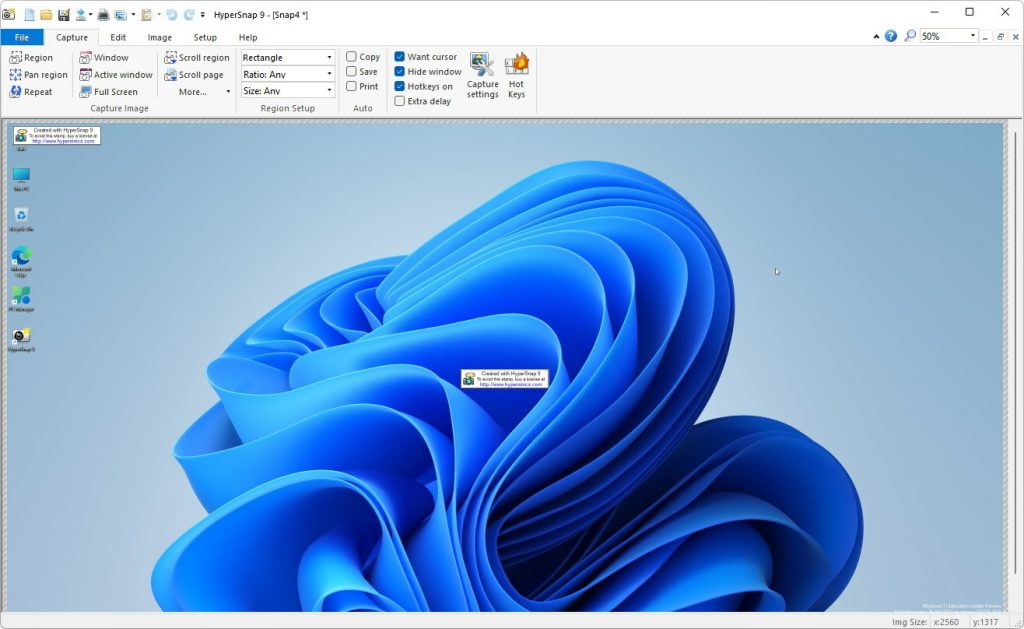Undo the last action with the undo arrow
1024x629 pixels.
point(172,14)
